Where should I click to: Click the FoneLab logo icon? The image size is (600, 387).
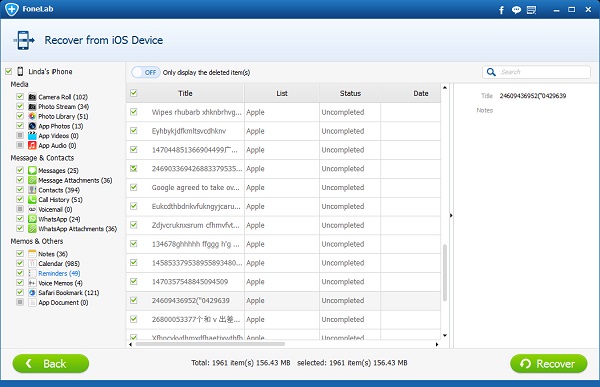pyautogui.click(x=12, y=9)
